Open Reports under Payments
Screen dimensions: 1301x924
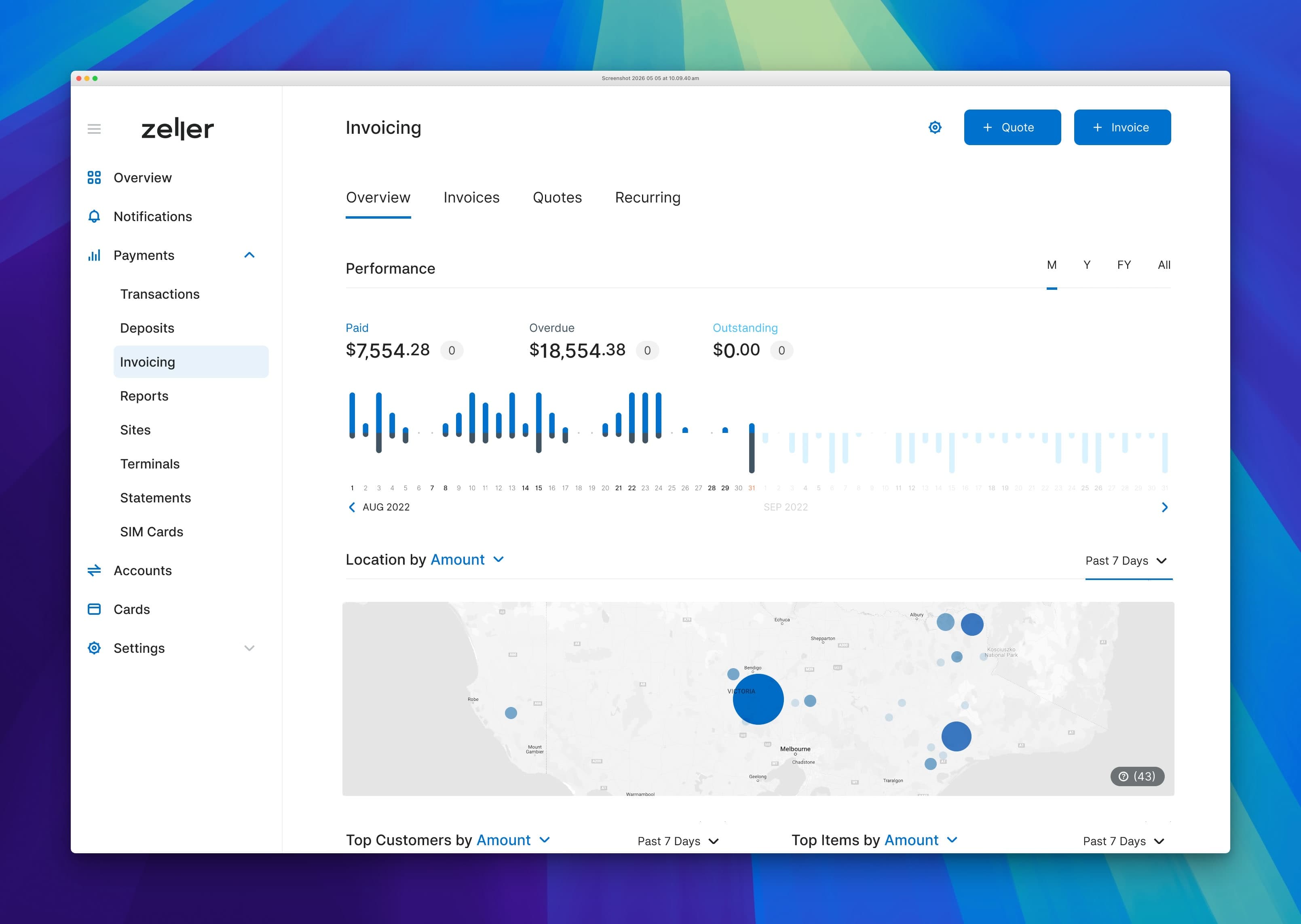pos(144,396)
